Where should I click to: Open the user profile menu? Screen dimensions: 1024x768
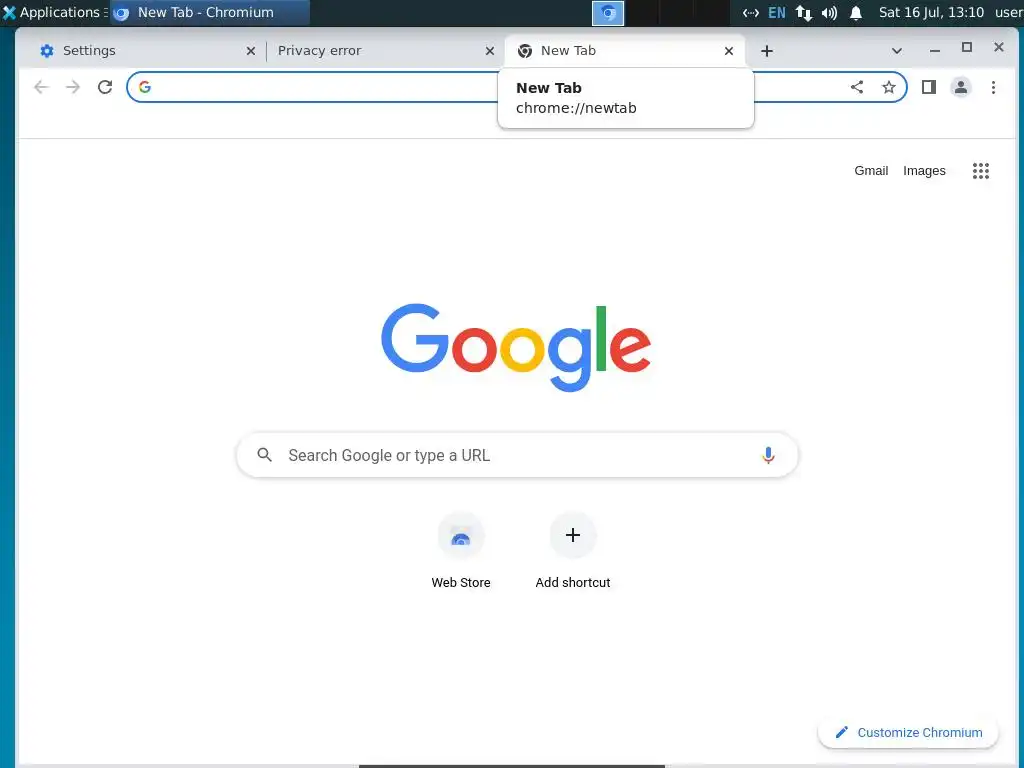pyautogui.click(x=961, y=87)
